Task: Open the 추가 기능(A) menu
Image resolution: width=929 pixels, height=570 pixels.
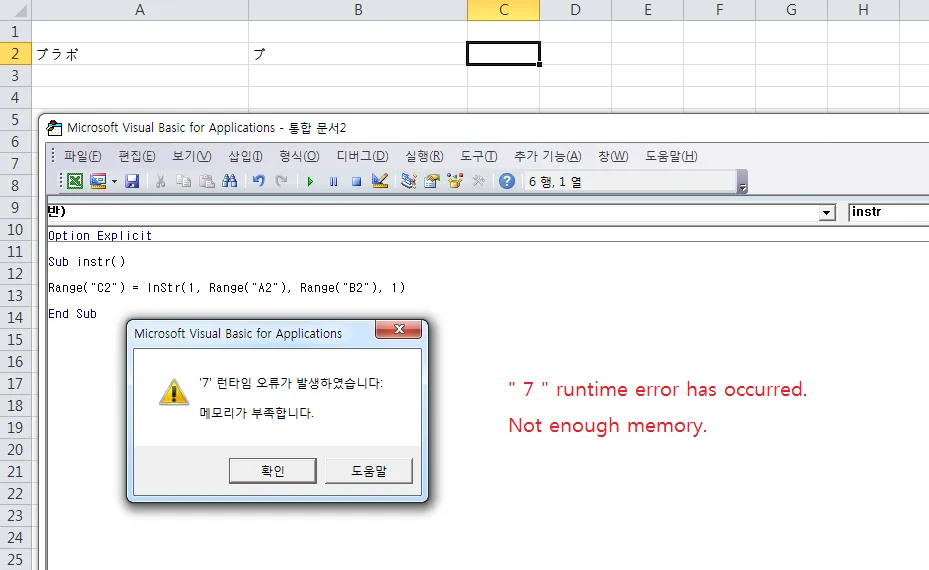Action: coord(547,156)
